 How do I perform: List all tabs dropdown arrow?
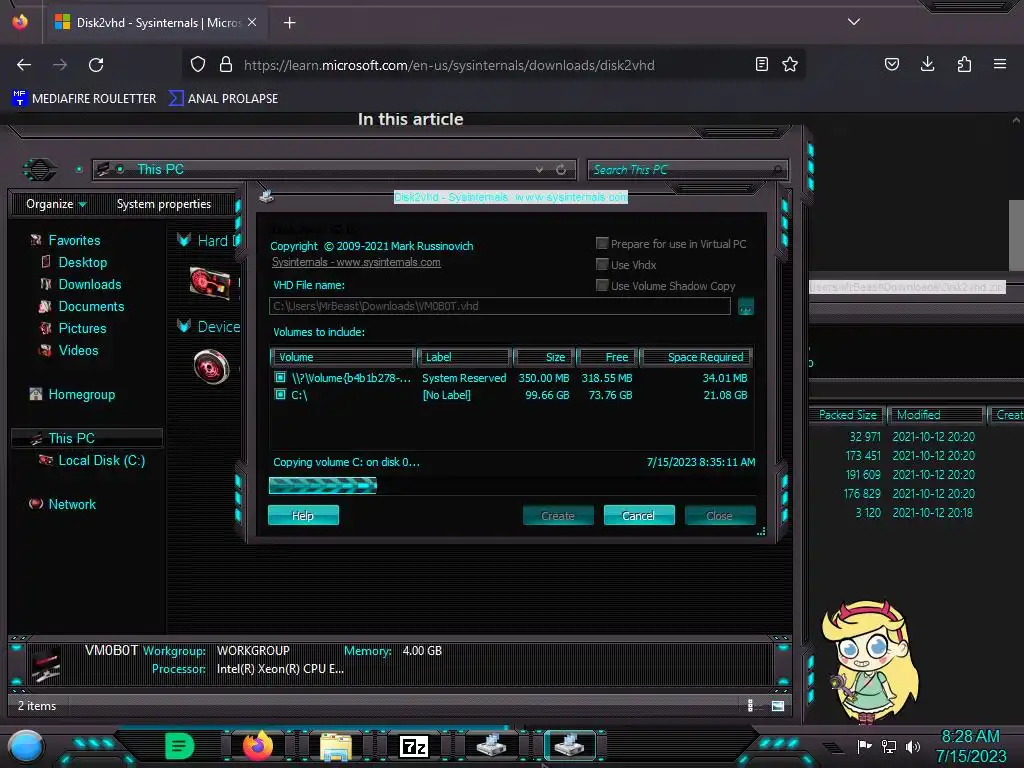click(854, 22)
